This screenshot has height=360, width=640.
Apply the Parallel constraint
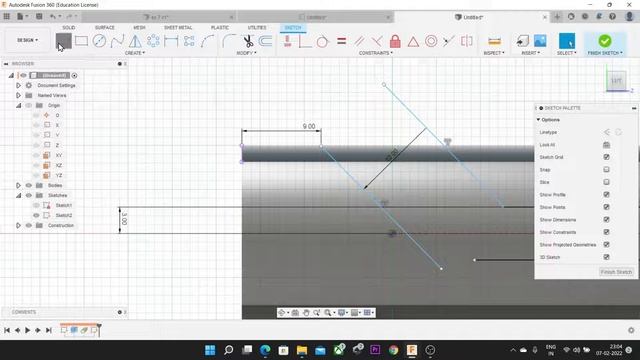[359, 41]
